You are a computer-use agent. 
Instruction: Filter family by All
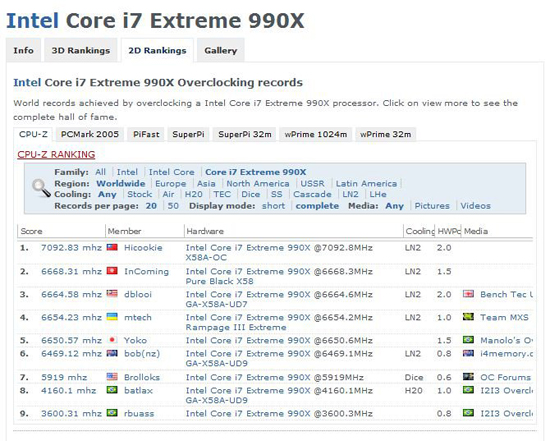tap(100, 172)
